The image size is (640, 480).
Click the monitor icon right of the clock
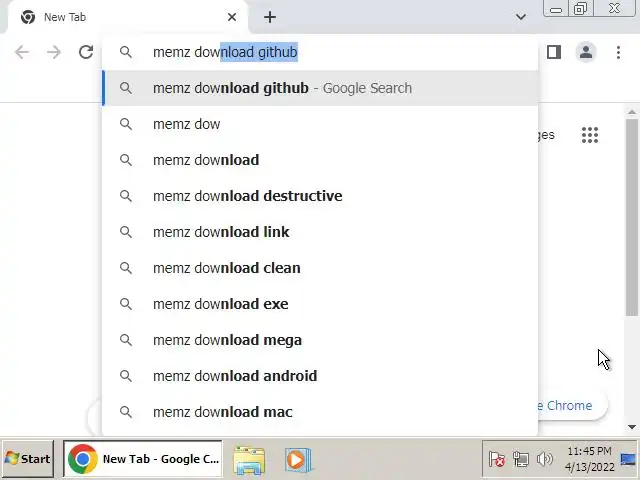point(629,459)
